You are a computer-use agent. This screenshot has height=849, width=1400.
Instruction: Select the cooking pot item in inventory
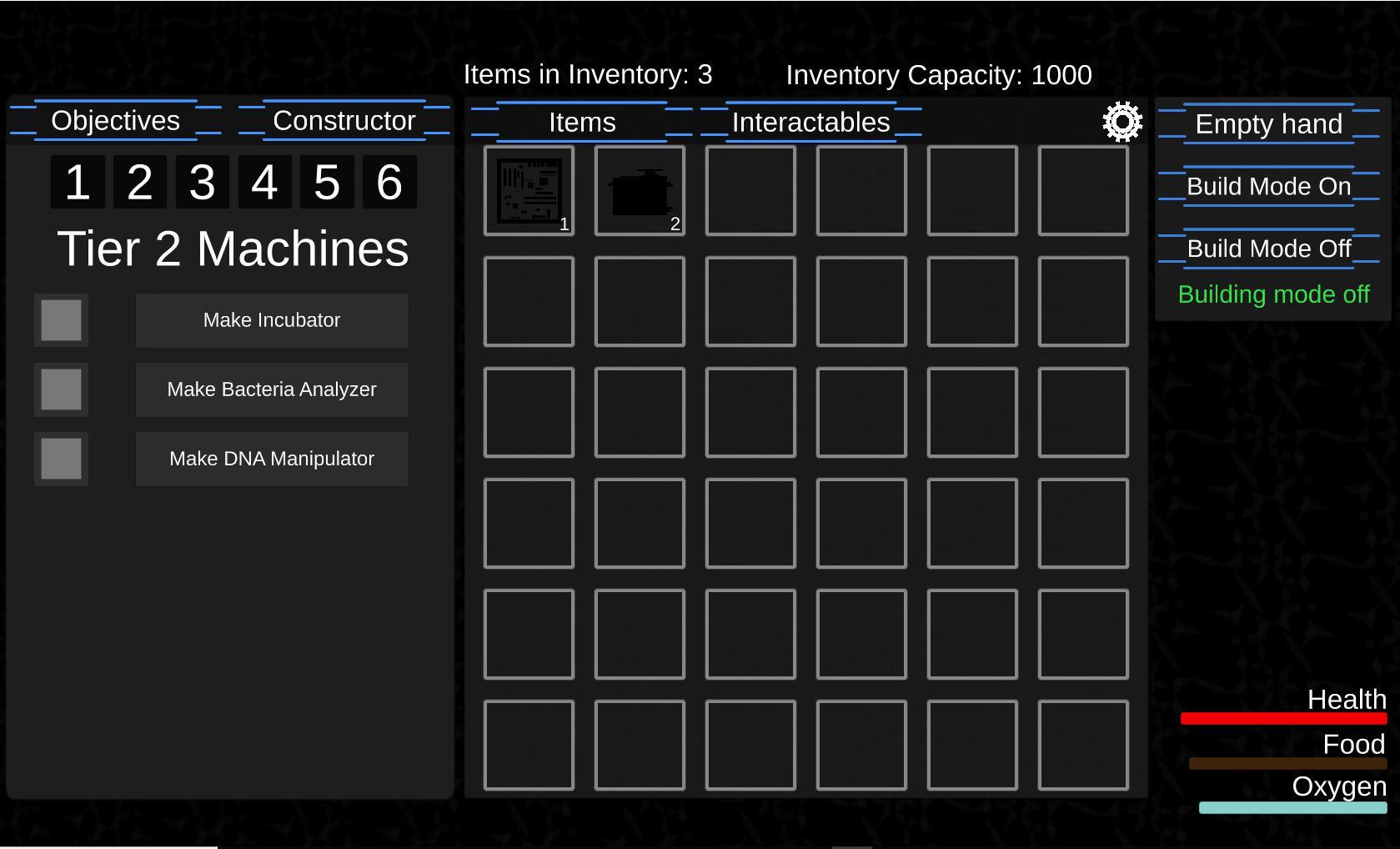tap(640, 191)
